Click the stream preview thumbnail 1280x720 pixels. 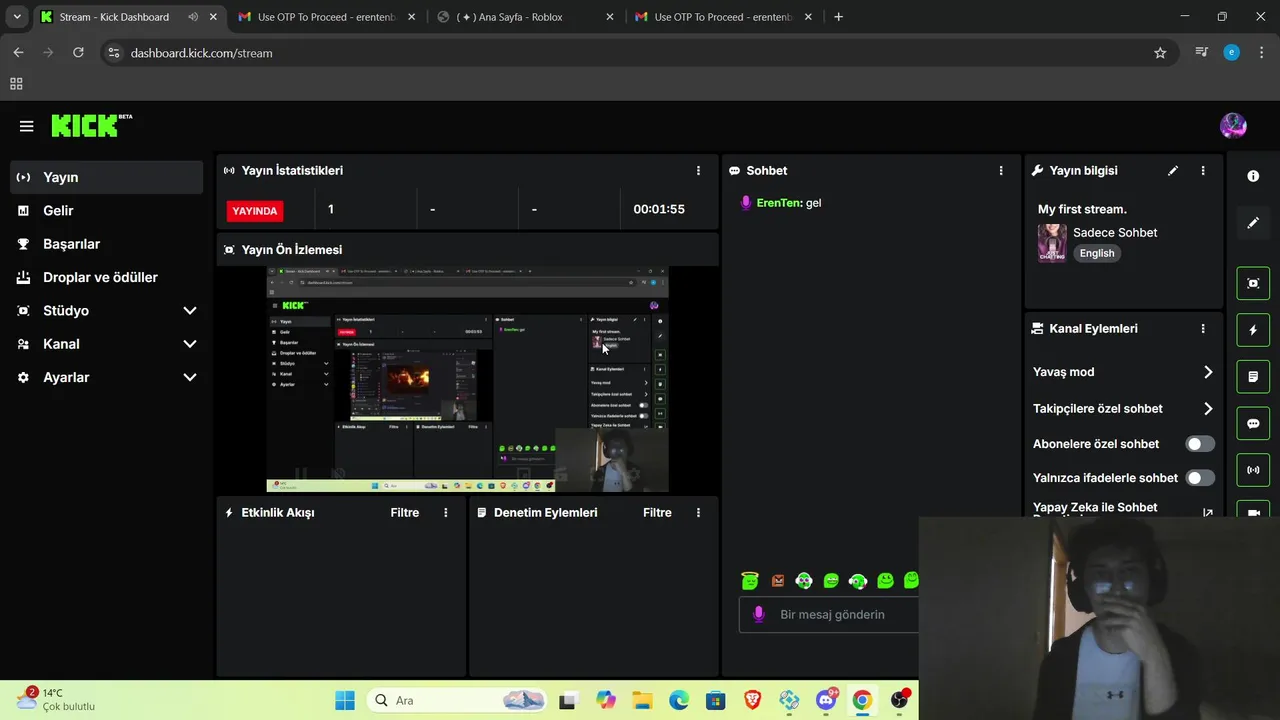(x=467, y=380)
